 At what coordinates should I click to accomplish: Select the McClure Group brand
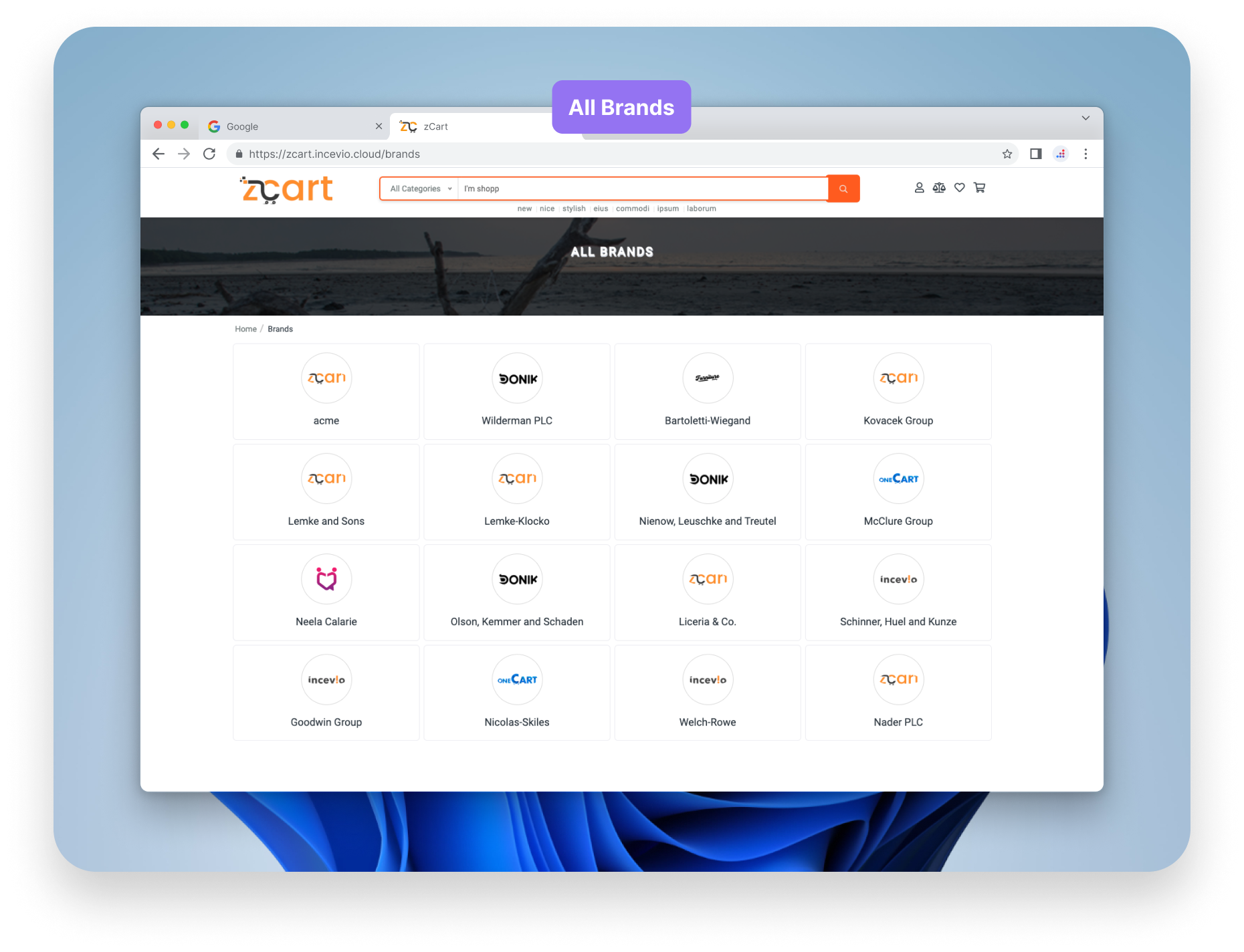pos(898,492)
